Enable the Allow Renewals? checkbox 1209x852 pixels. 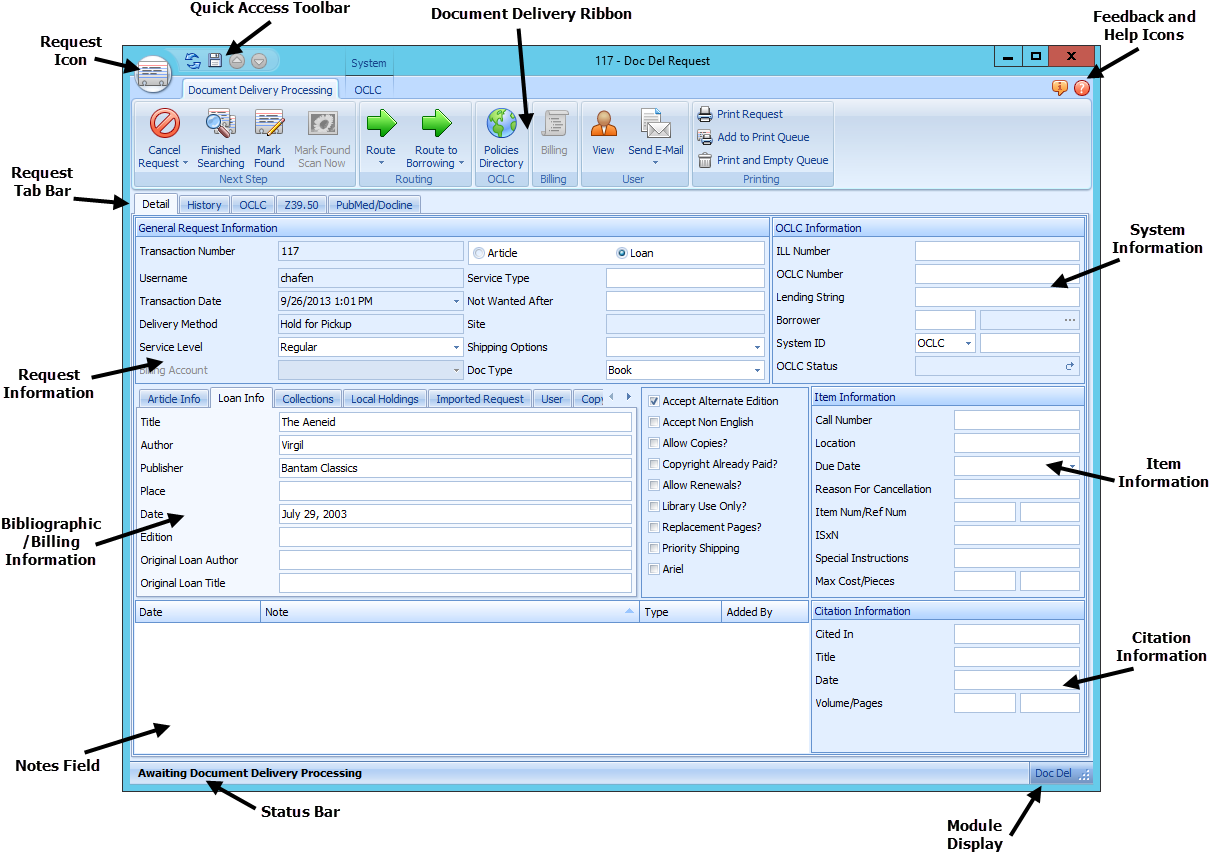pos(654,485)
